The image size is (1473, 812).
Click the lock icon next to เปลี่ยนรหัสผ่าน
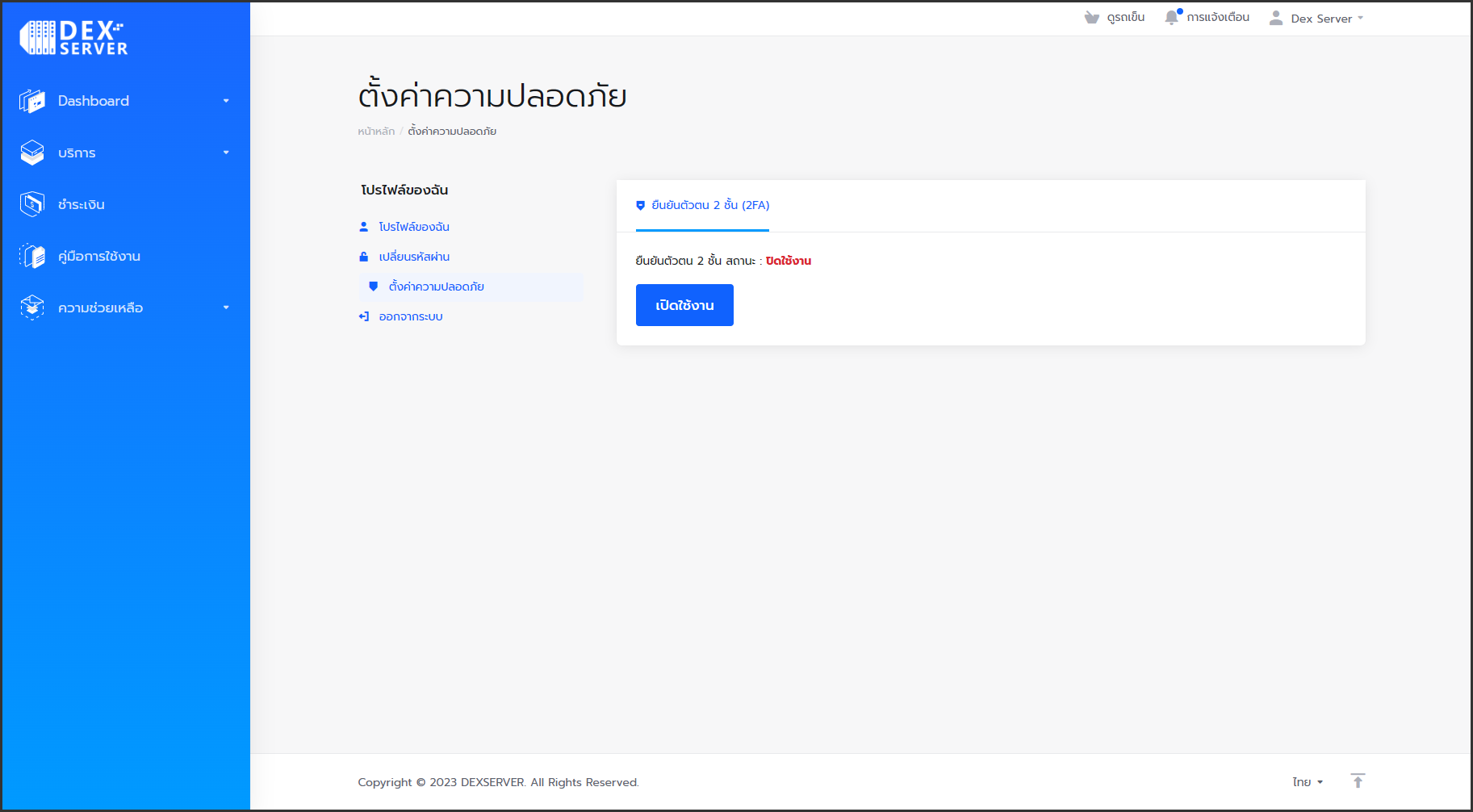pos(363,256)
